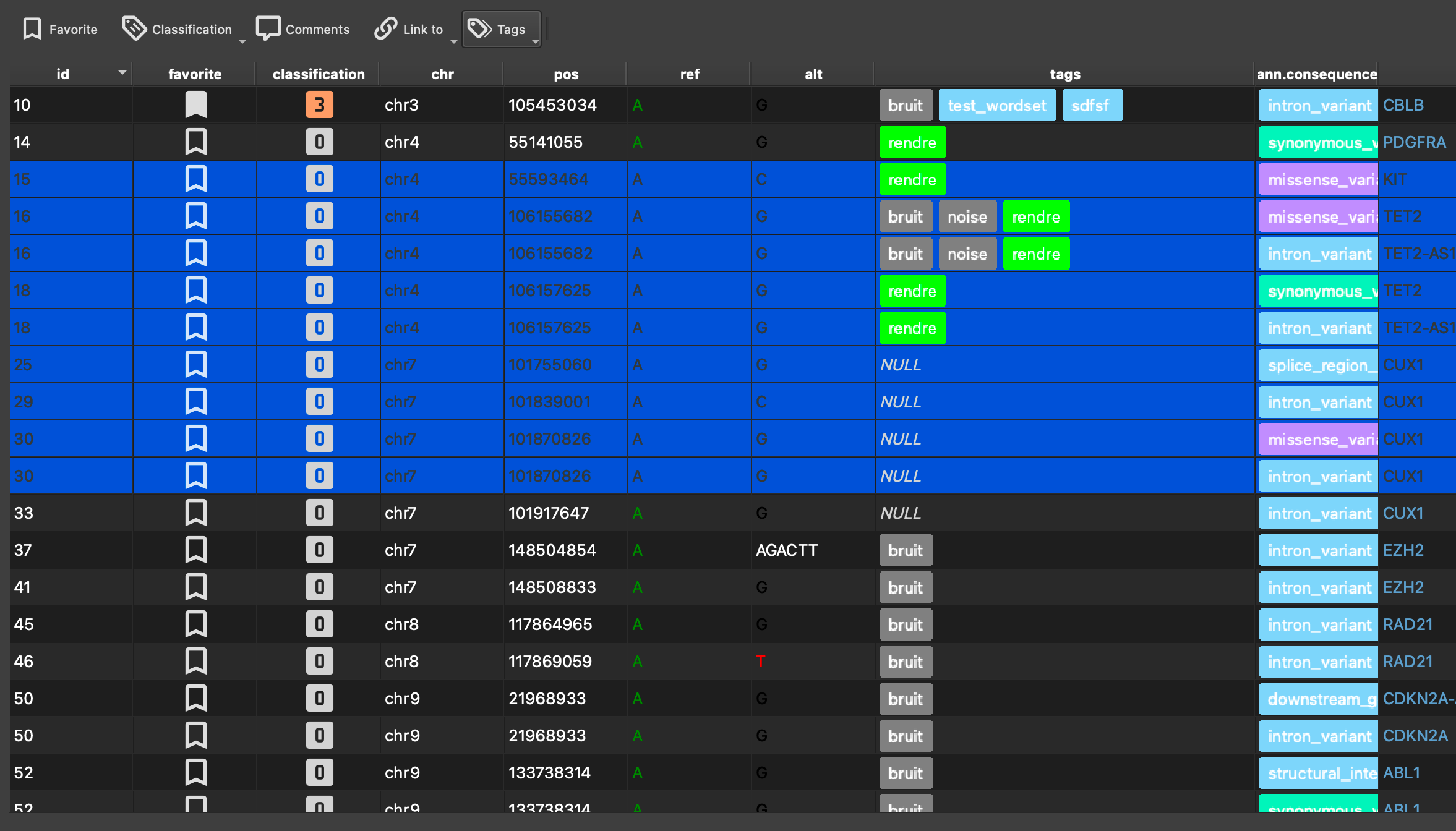Screen dimensions: 1456x831
Task: Click the orange classification badge on variant 10
Action: (319, 104)
